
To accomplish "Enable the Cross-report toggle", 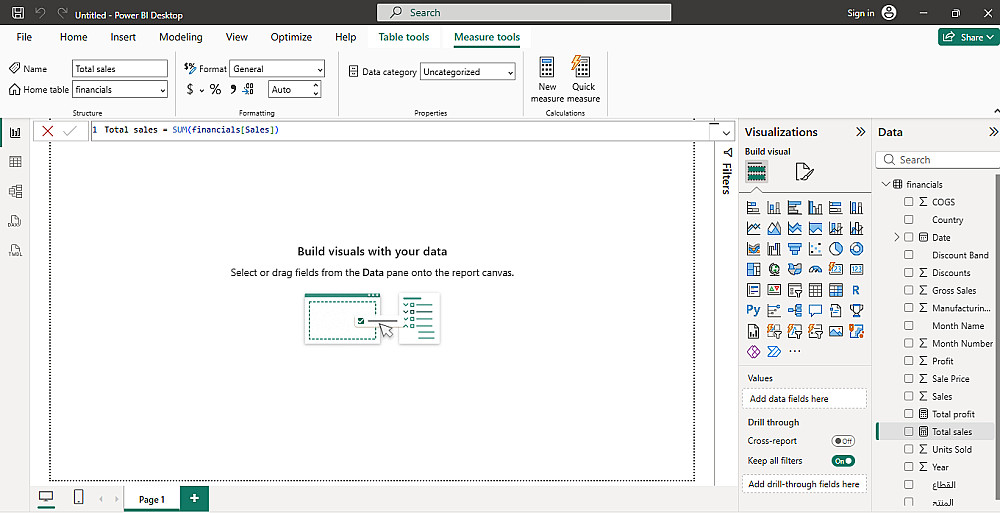I will coord(843,441).
